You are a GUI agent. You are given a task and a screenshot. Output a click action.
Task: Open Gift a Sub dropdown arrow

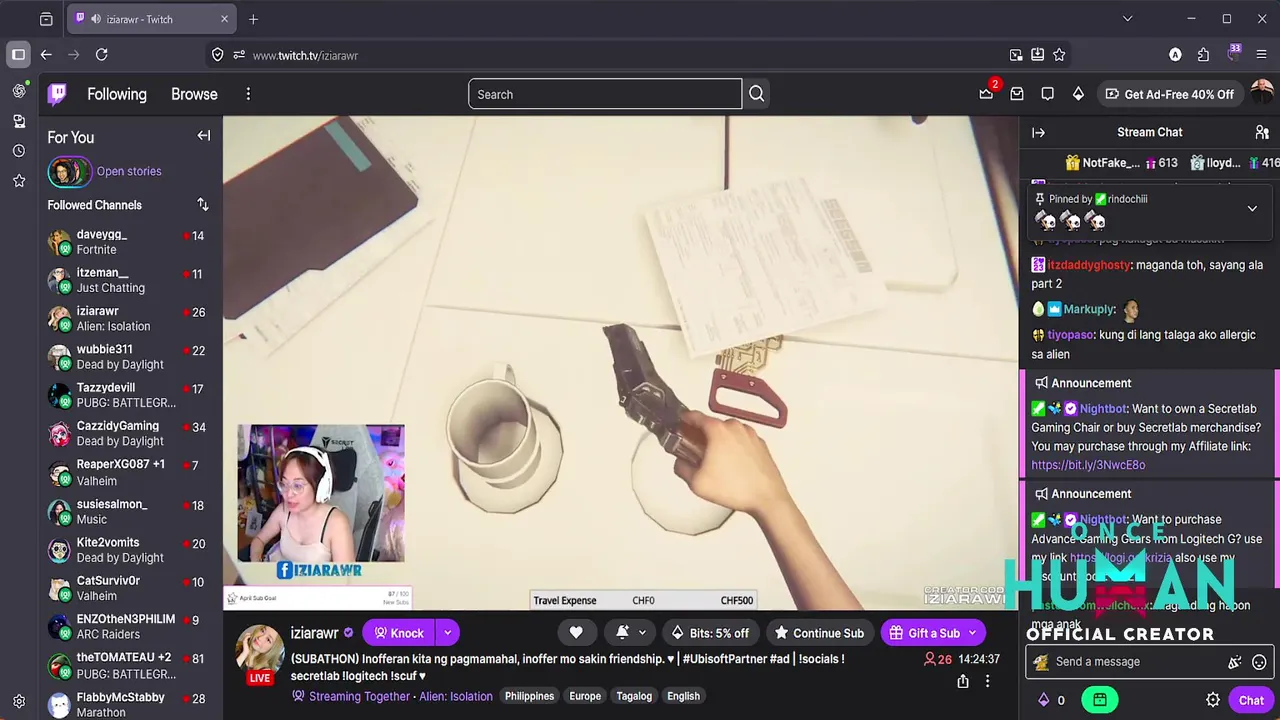tap(972, 633)
